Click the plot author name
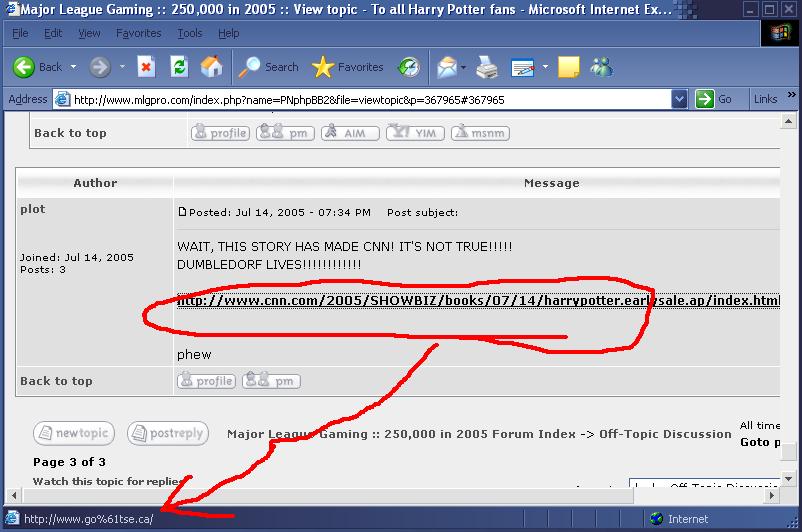The height and width of the screenshot is (532, 802). [x=33, y=209]
